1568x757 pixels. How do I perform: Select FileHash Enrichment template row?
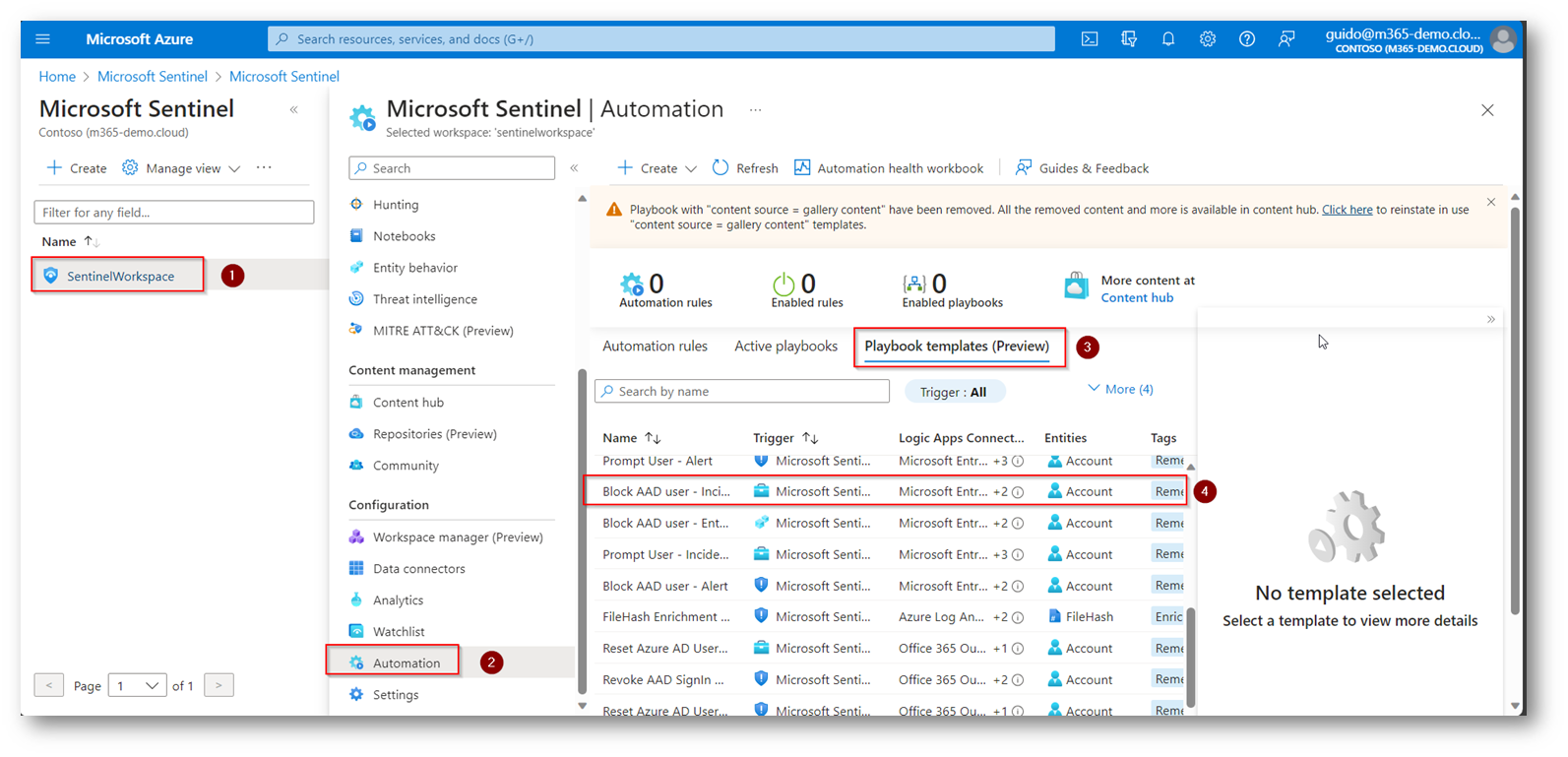point(892,617)
